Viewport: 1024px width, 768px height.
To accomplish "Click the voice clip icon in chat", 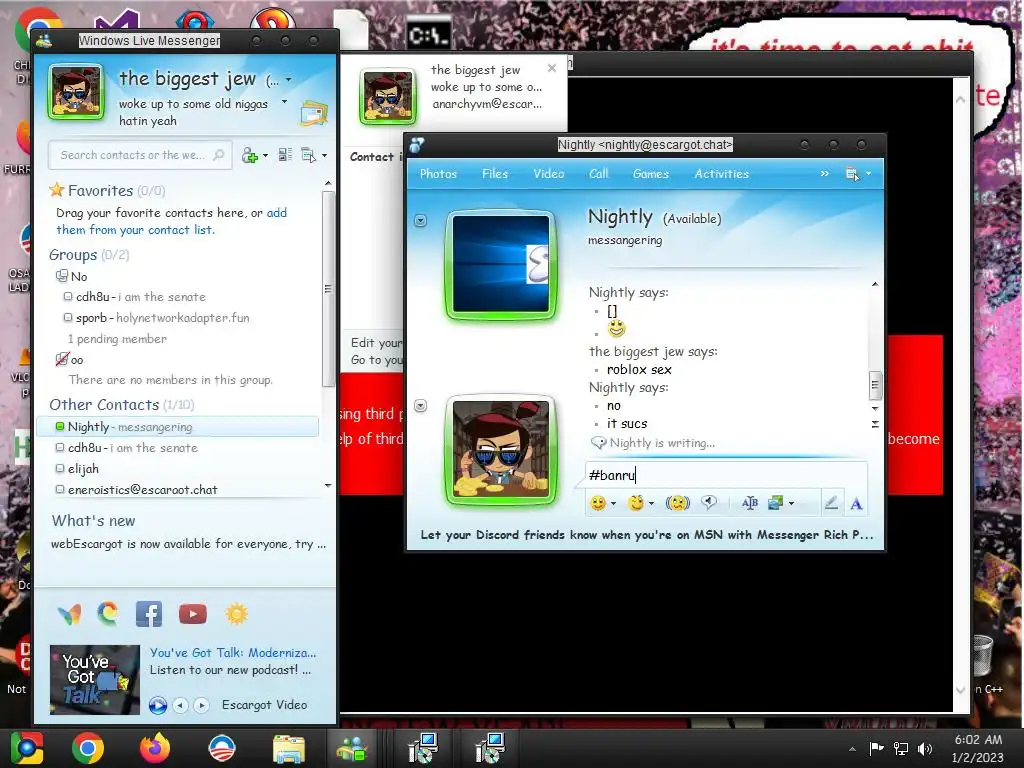I will tap(709, 502).
